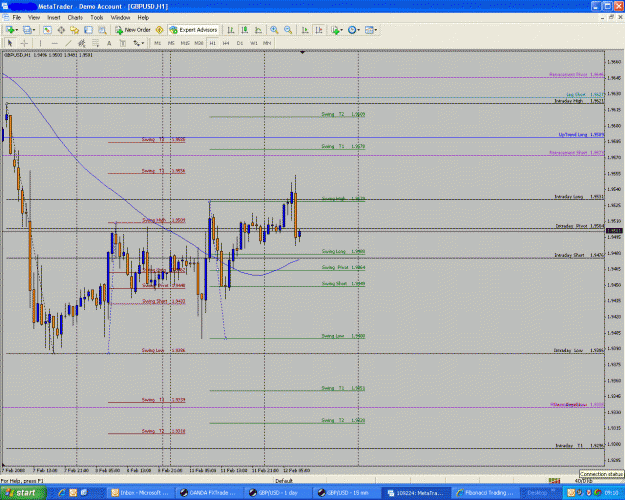Click the Zoom Out magnifier

(288, 30)
